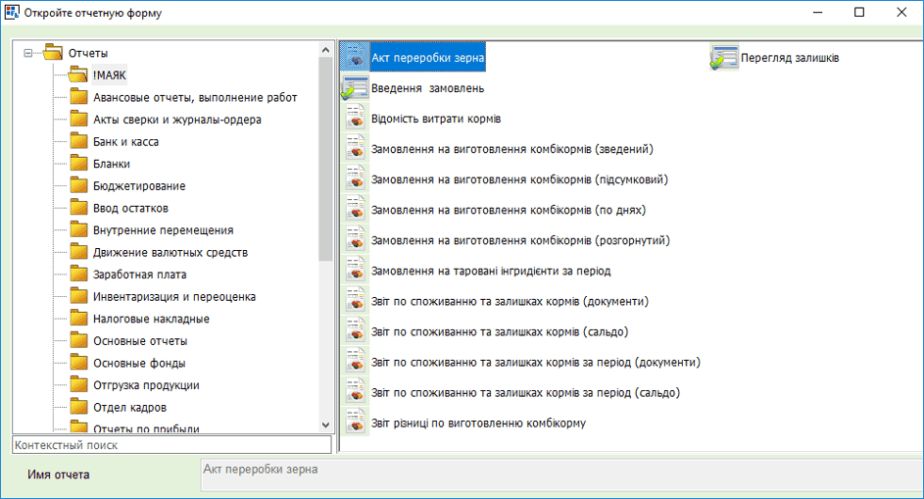Click the folder icon next to Банк и касса
This screenshot has height=499, width=924.
pos(79,142)
